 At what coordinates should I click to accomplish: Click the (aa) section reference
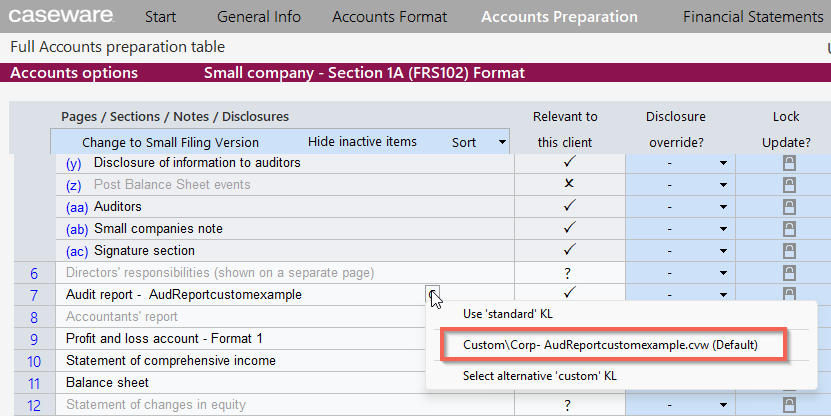pos(77,208)
